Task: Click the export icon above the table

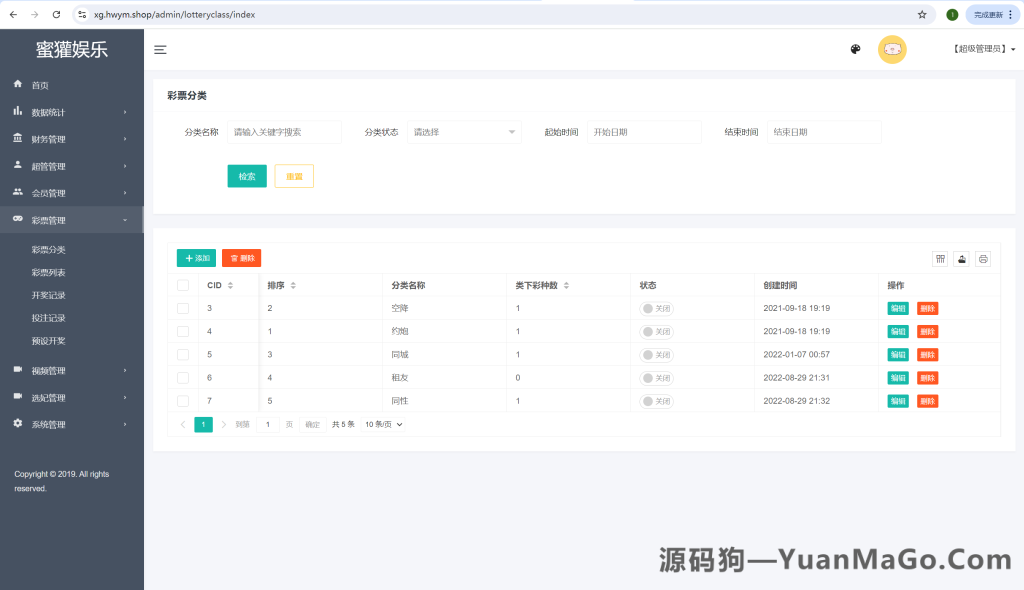Action: (x=961, y=258)
